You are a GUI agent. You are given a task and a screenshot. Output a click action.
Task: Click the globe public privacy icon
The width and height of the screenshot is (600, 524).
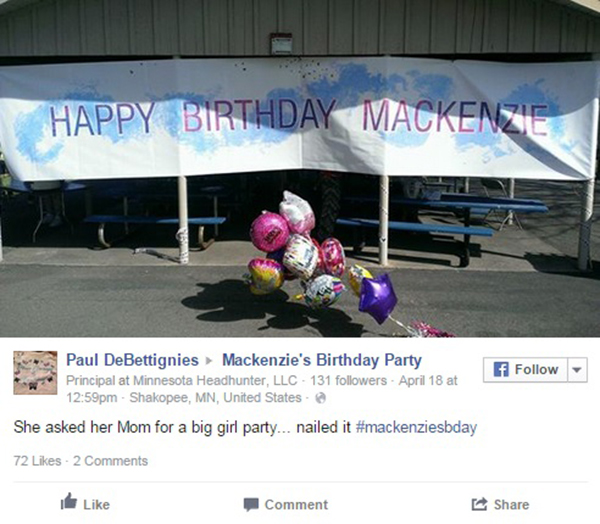pos(320,398)
